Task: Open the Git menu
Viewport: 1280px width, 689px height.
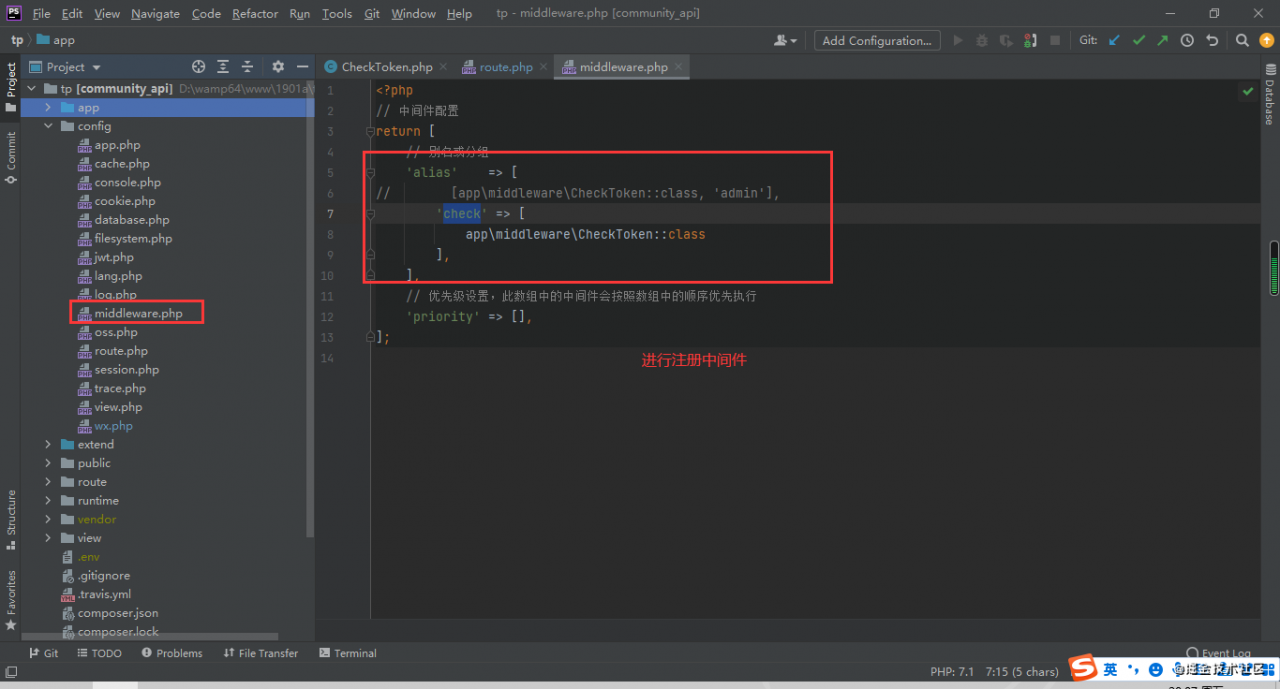Action: [x=372, y=14]
